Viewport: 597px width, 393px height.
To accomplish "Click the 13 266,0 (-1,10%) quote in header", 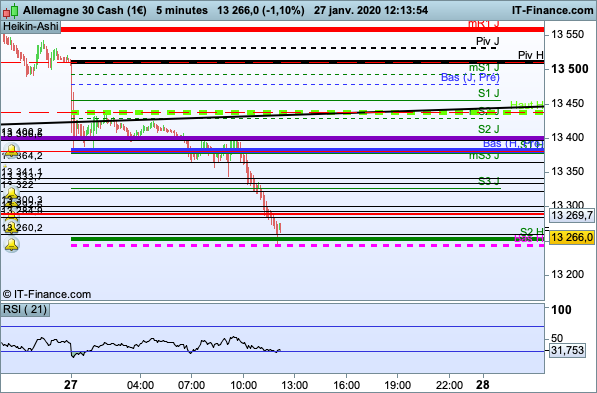I will click(261, 10).
